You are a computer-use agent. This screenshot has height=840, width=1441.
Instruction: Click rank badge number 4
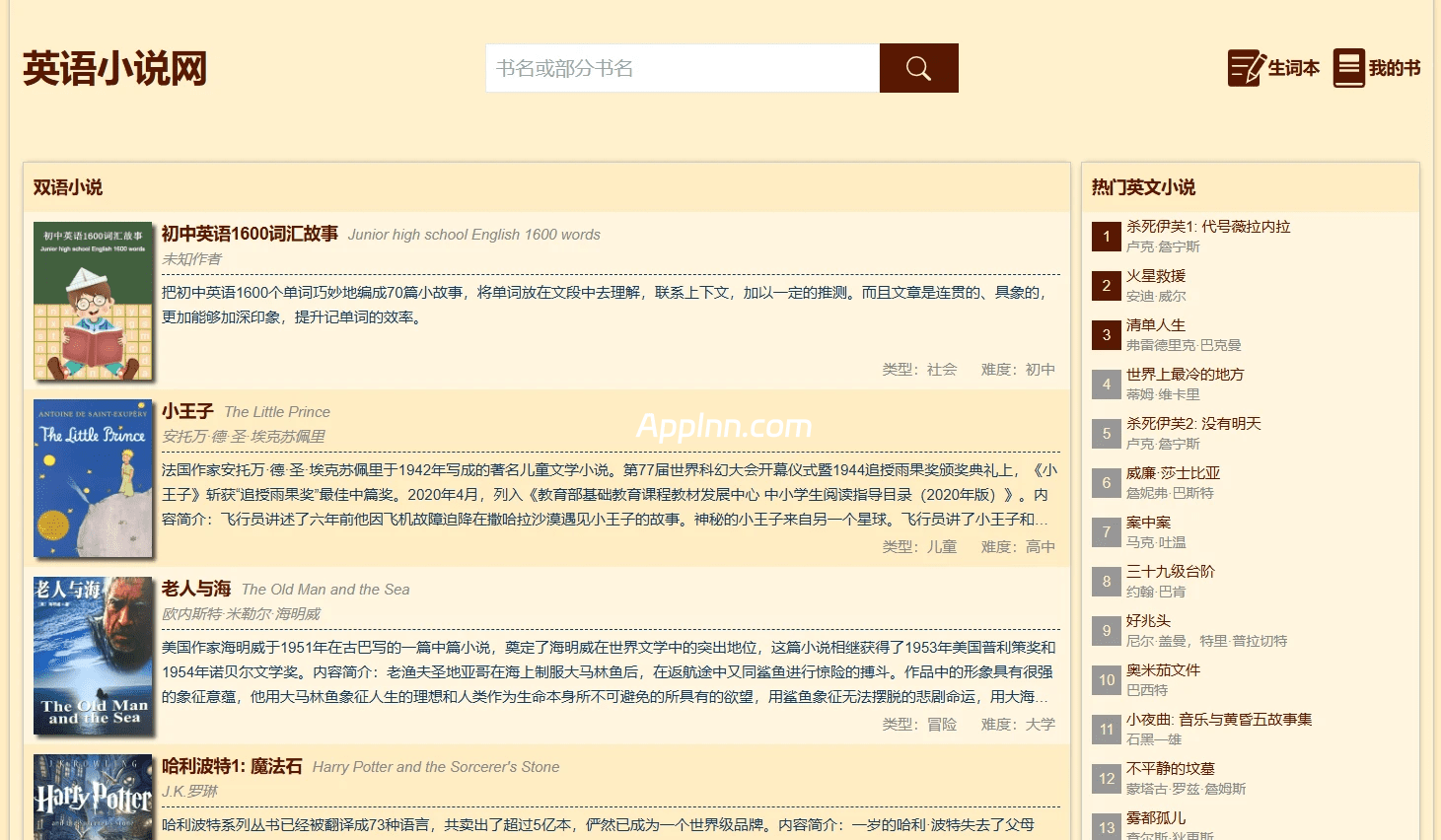(x=1107, y=385)
